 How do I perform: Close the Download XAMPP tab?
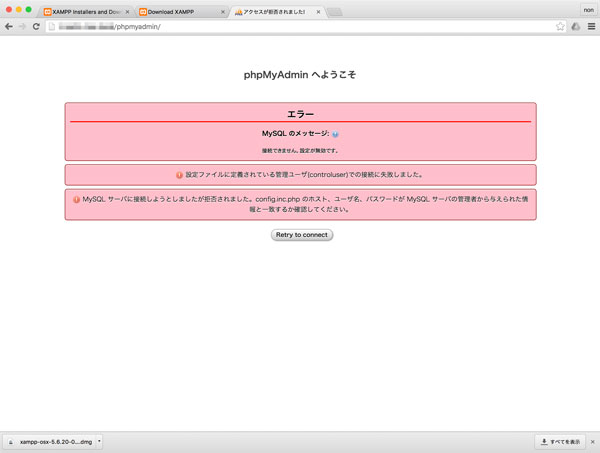[x=223, y=12]
